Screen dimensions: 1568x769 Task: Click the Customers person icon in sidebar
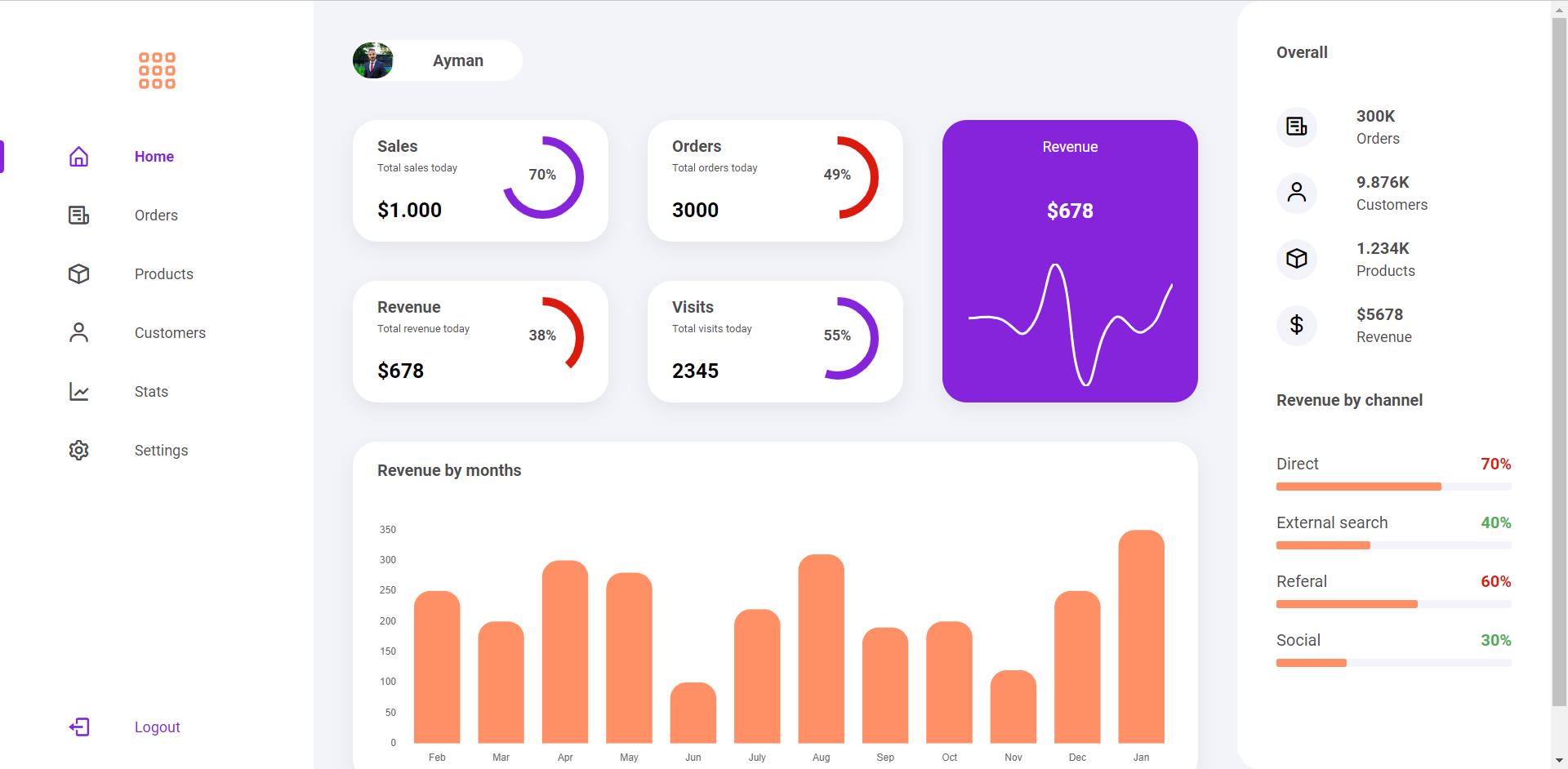tap(78, 333)
